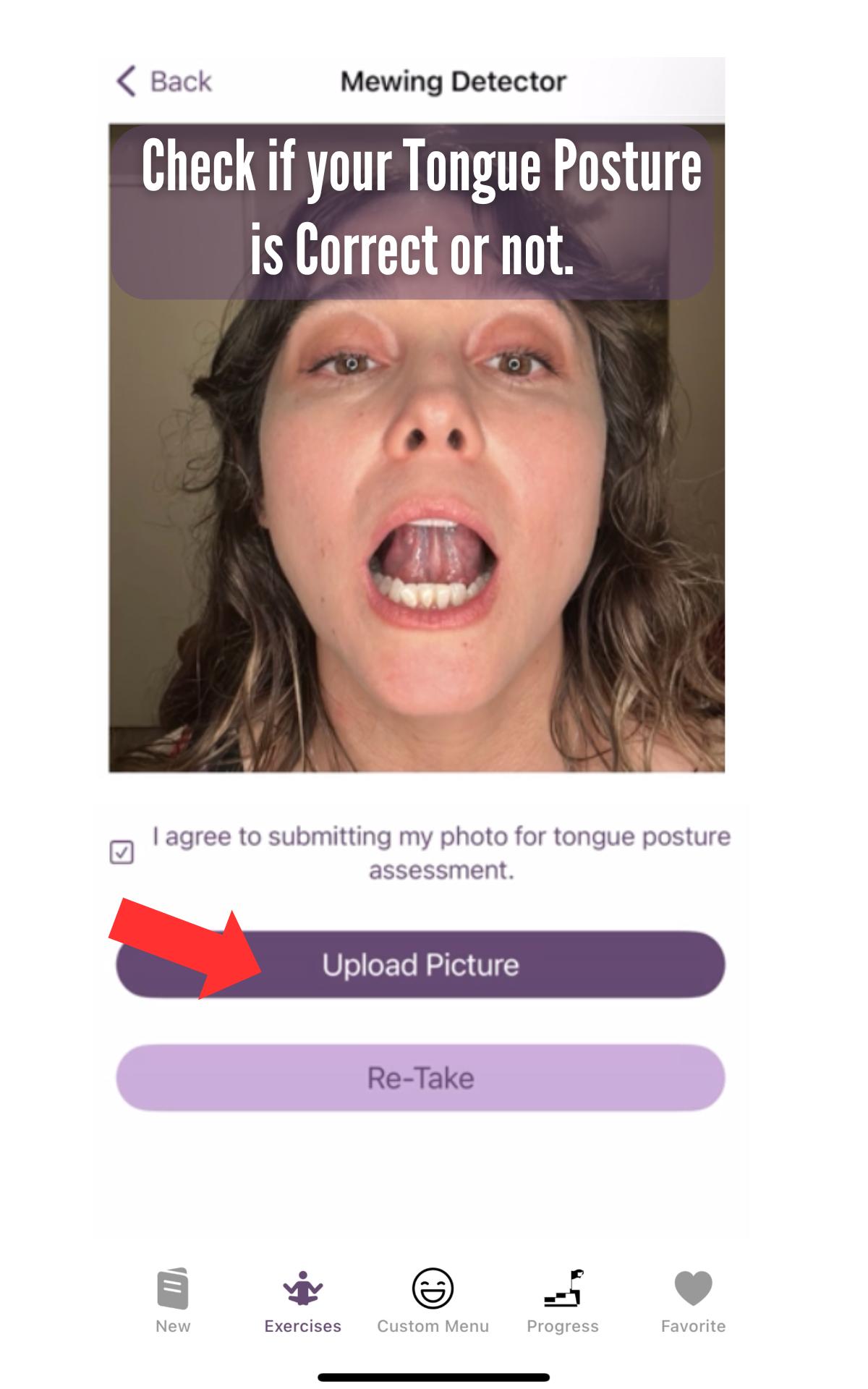Tap the Progress stairs and flag icon
The image size is (868, 1389).
tap(563, 1288)
